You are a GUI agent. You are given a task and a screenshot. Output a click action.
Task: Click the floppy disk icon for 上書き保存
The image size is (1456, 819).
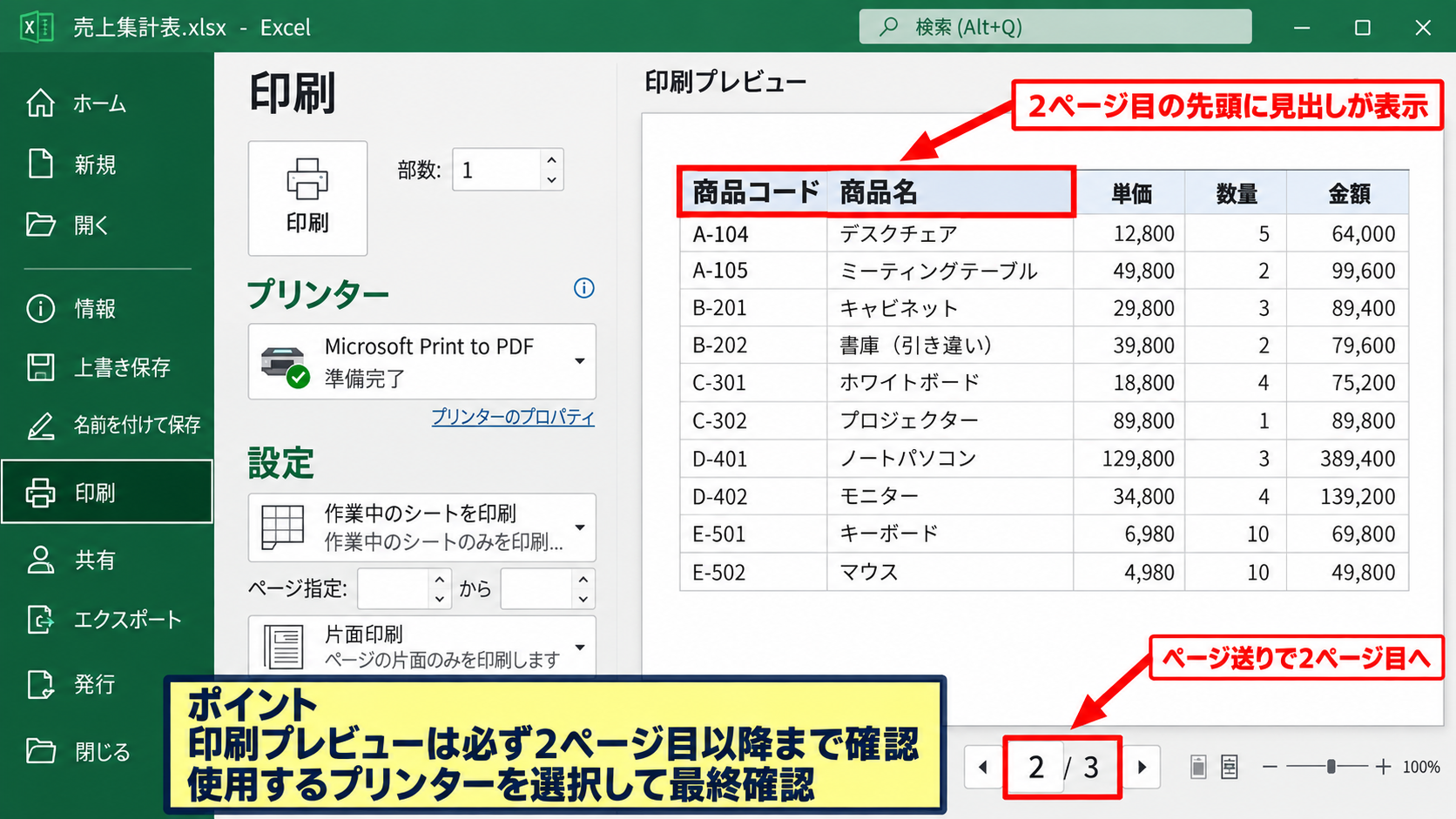tap(40, 367)
